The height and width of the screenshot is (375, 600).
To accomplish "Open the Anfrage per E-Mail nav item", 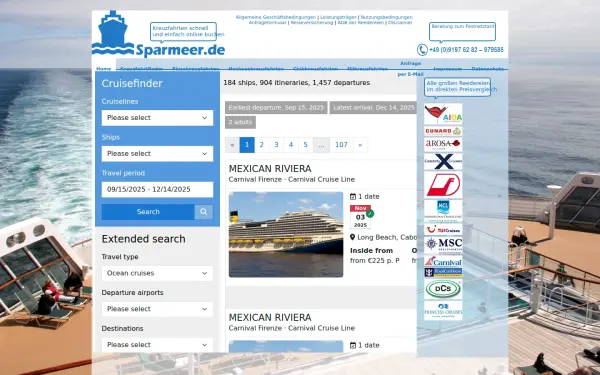I will click(411, 68).
